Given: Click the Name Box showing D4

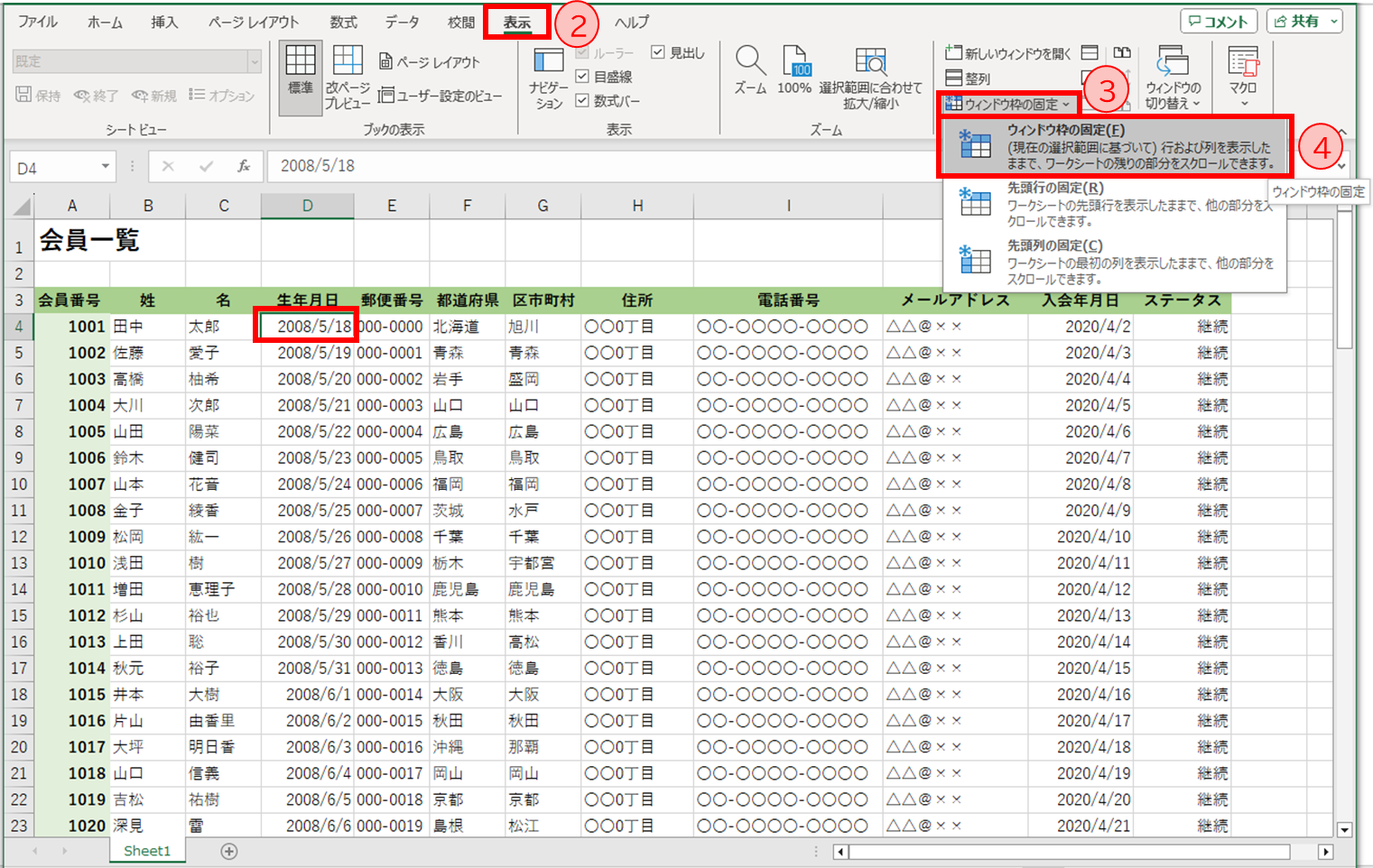Looking at the screenshot, I should click(x=53, y=167).
